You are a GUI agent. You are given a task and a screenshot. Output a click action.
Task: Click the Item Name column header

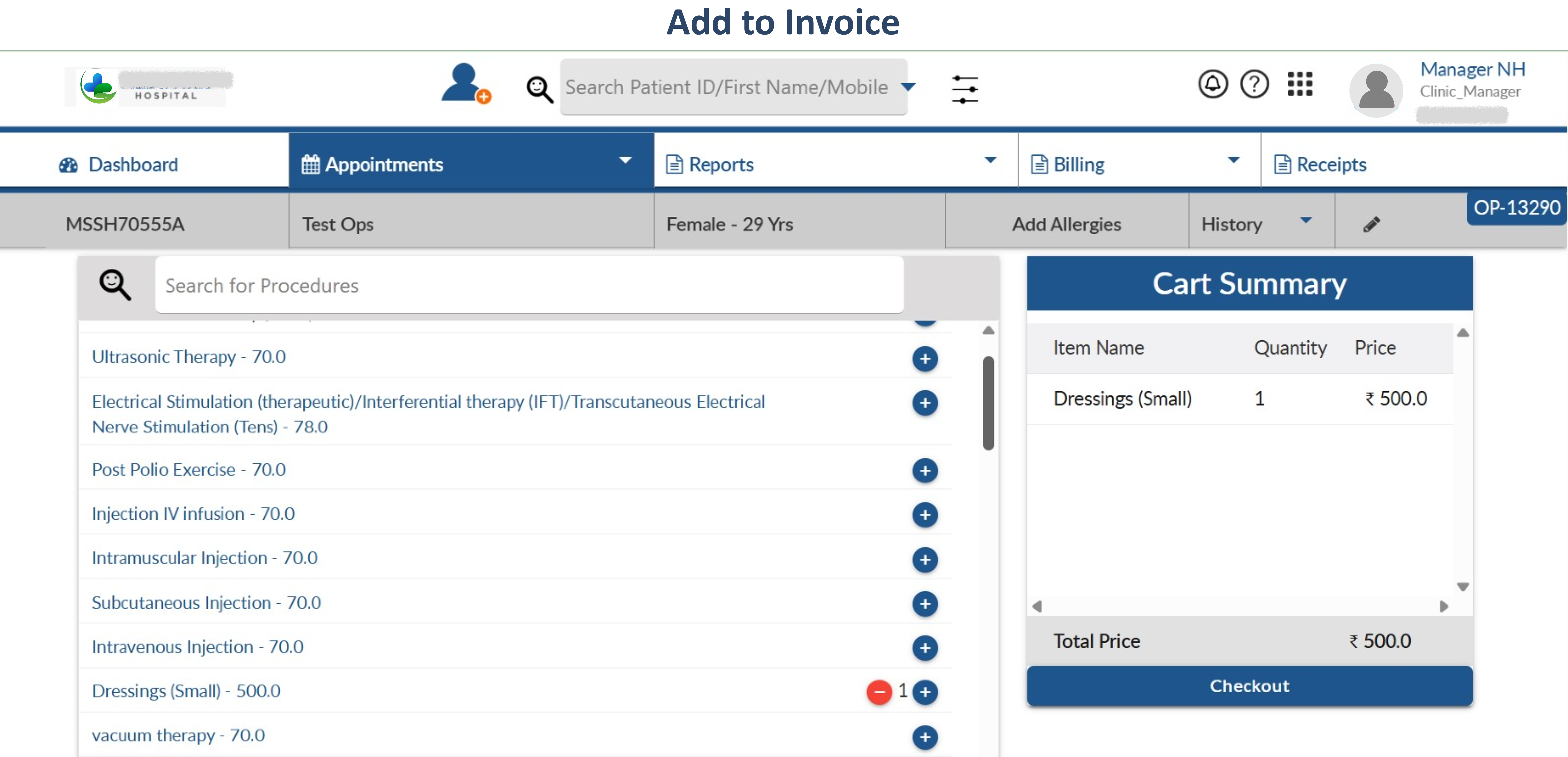pos(1098,348)
